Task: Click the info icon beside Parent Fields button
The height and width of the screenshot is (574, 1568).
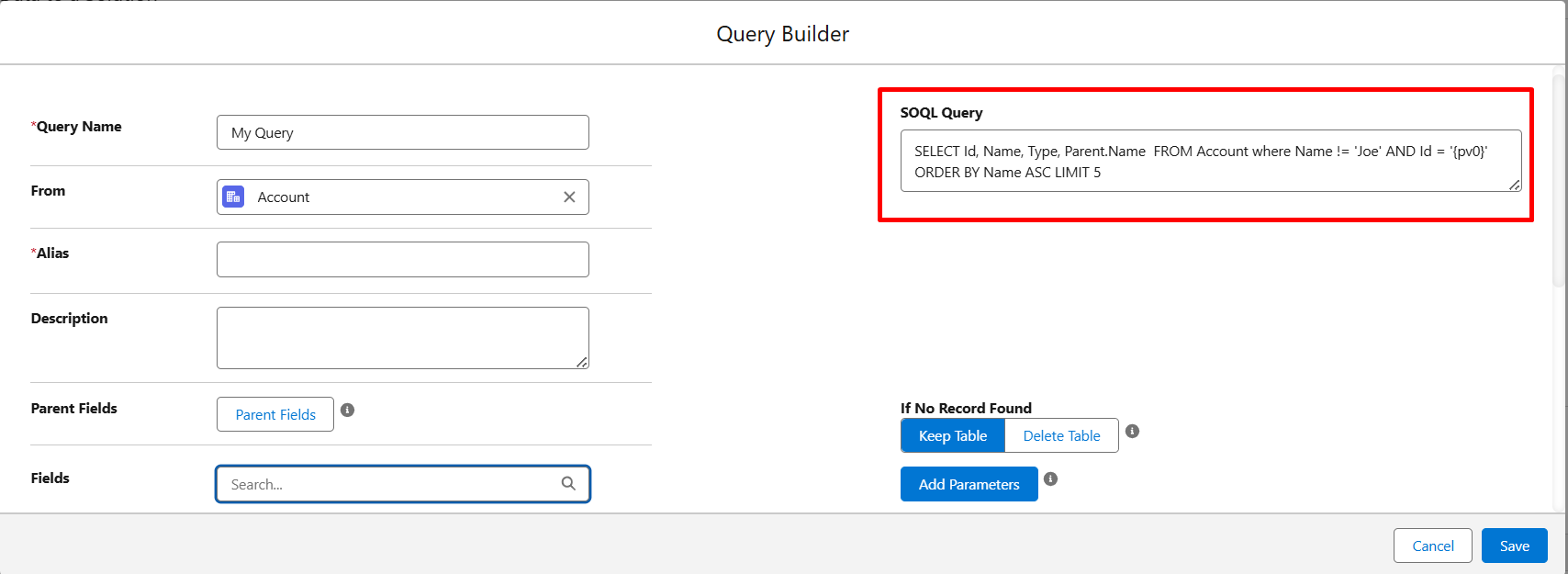Action: pos(347,410)
